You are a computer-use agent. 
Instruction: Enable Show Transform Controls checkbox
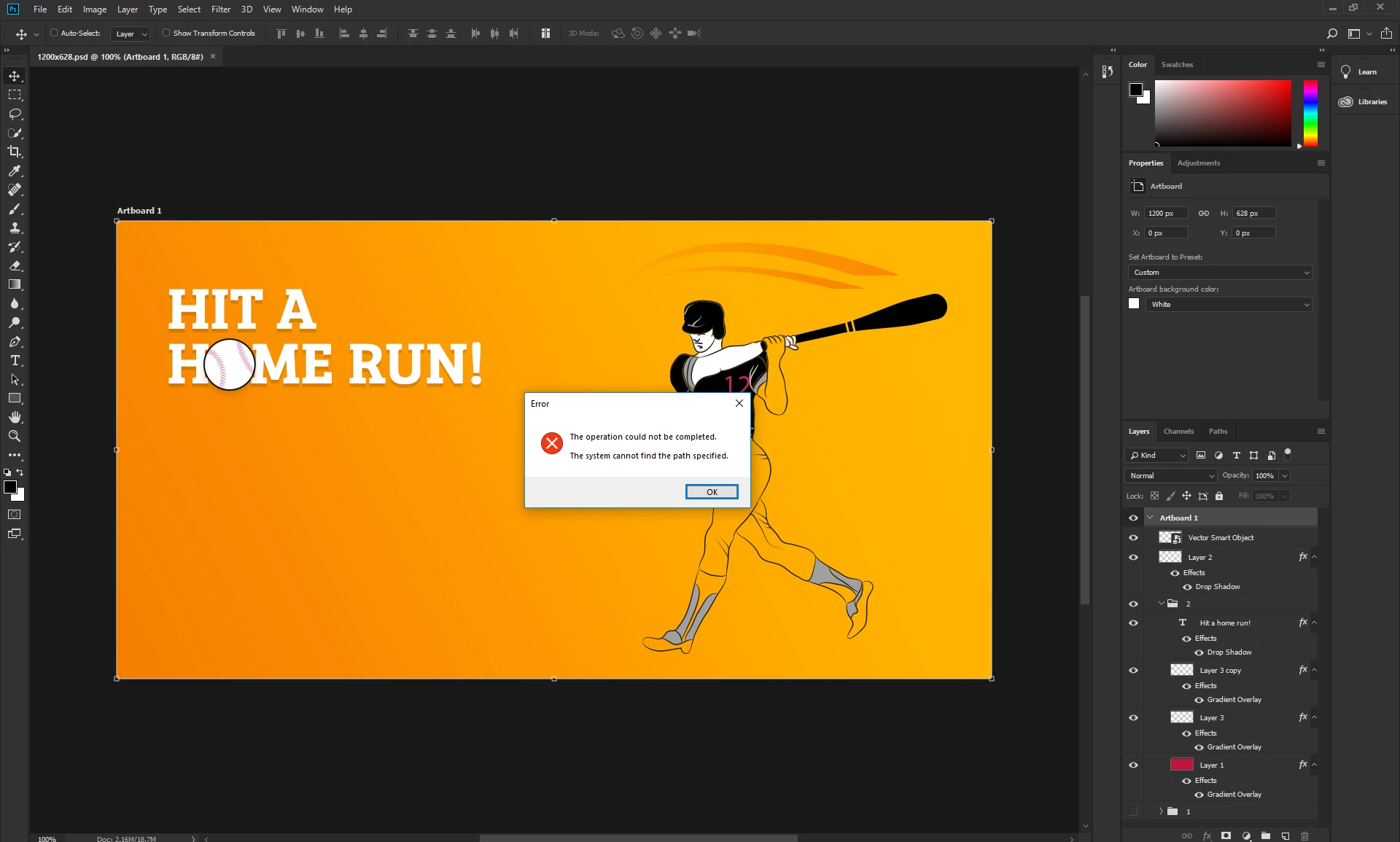pos(166,33)
